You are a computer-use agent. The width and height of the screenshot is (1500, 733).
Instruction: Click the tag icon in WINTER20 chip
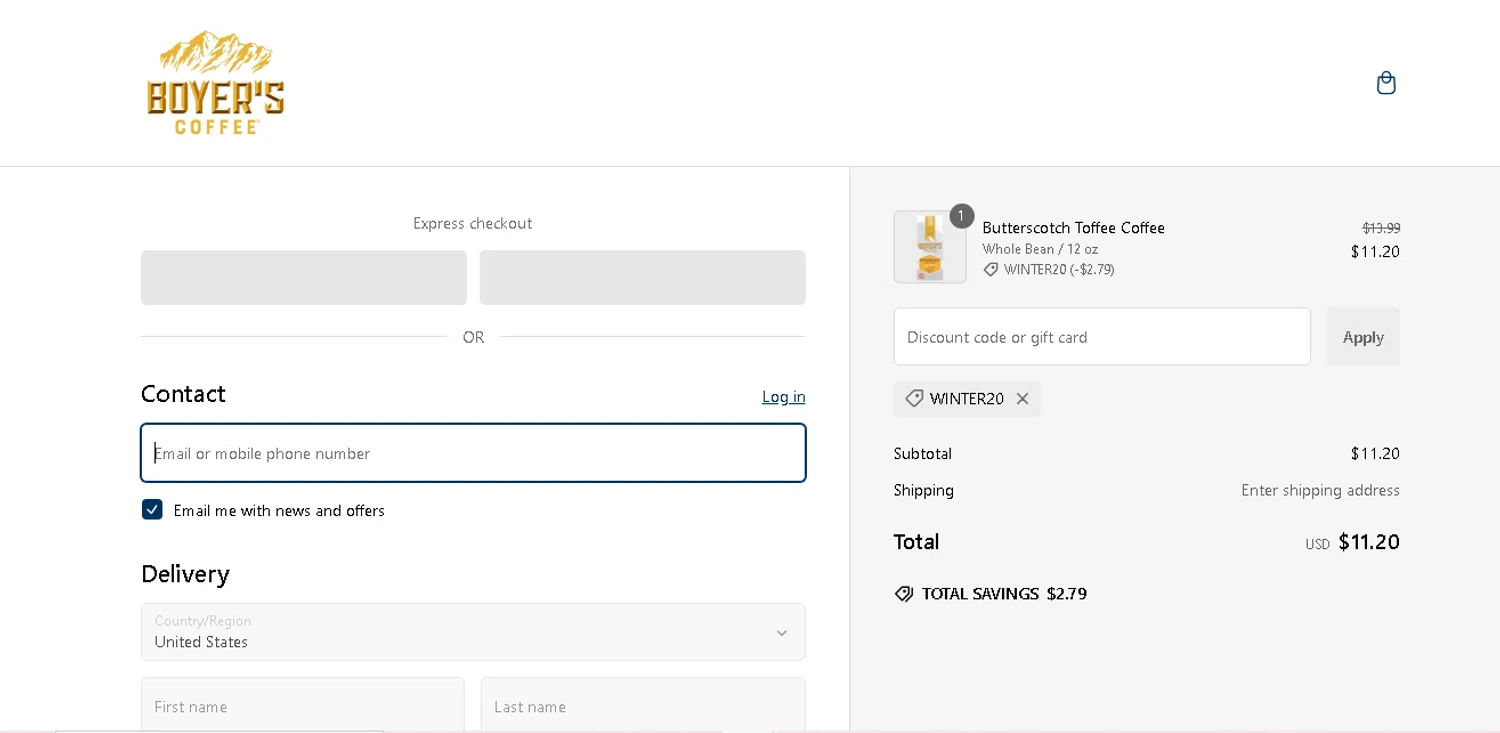(914, 398)
